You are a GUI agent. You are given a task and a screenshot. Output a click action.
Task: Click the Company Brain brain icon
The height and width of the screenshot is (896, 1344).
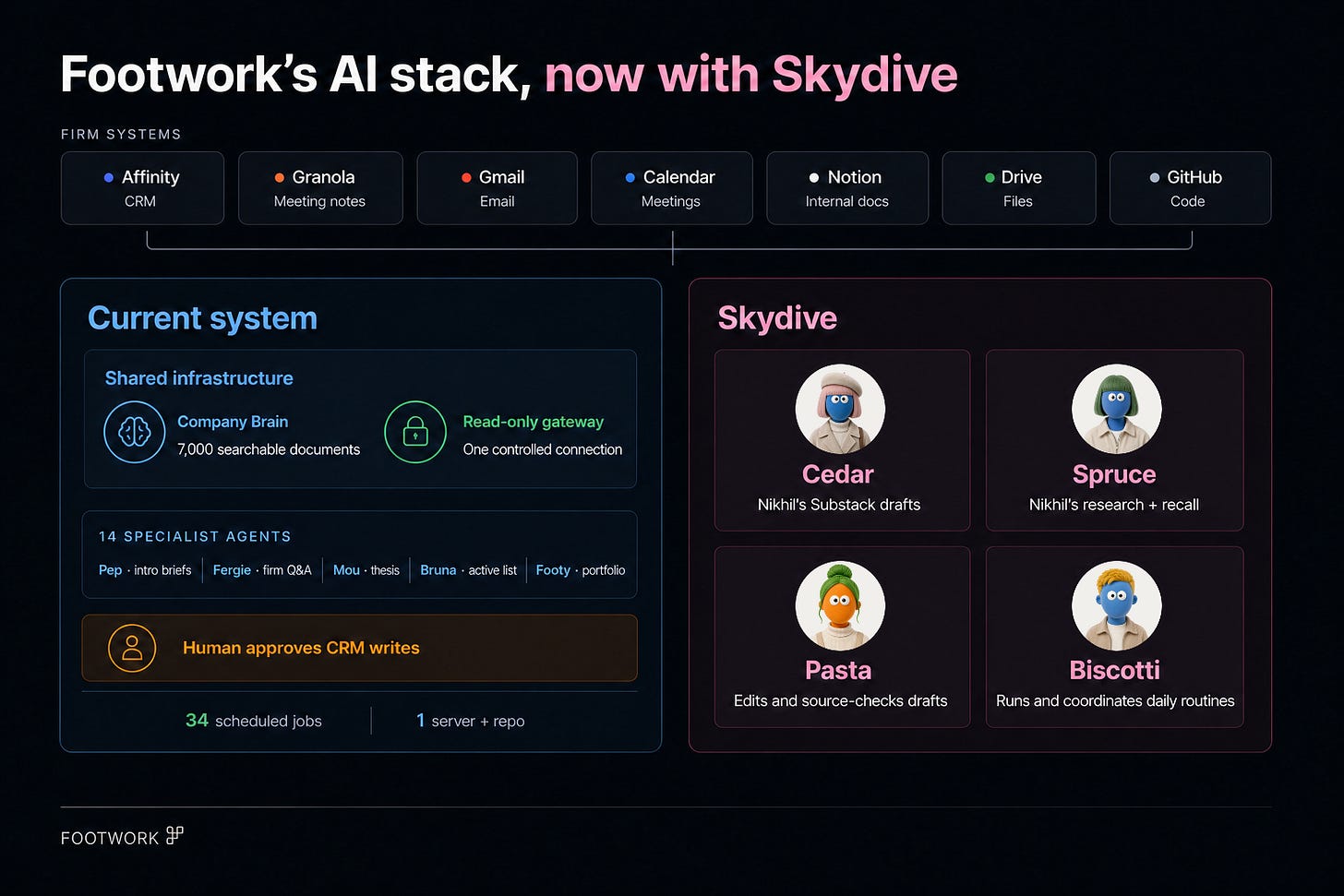(x=135, y=432)
